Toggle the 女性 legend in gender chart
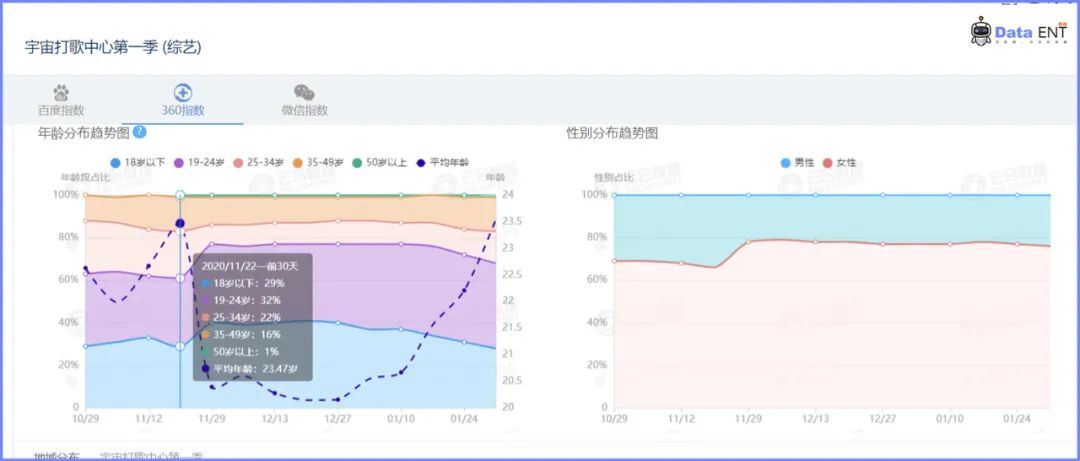The height and width of the screenshot is (461, 1080). click(840, 163)
